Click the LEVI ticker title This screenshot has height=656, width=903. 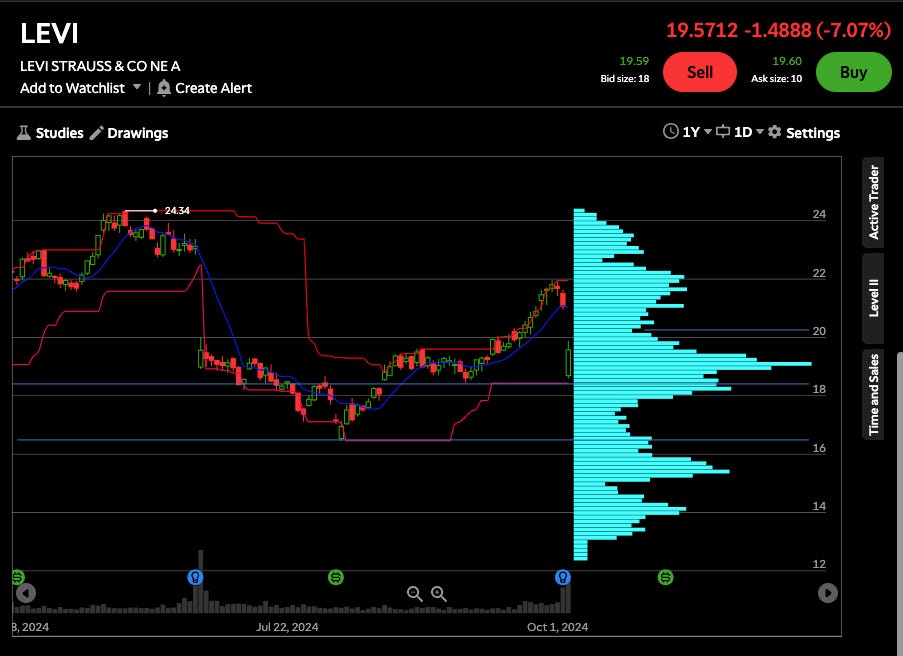tap(49, 33)
